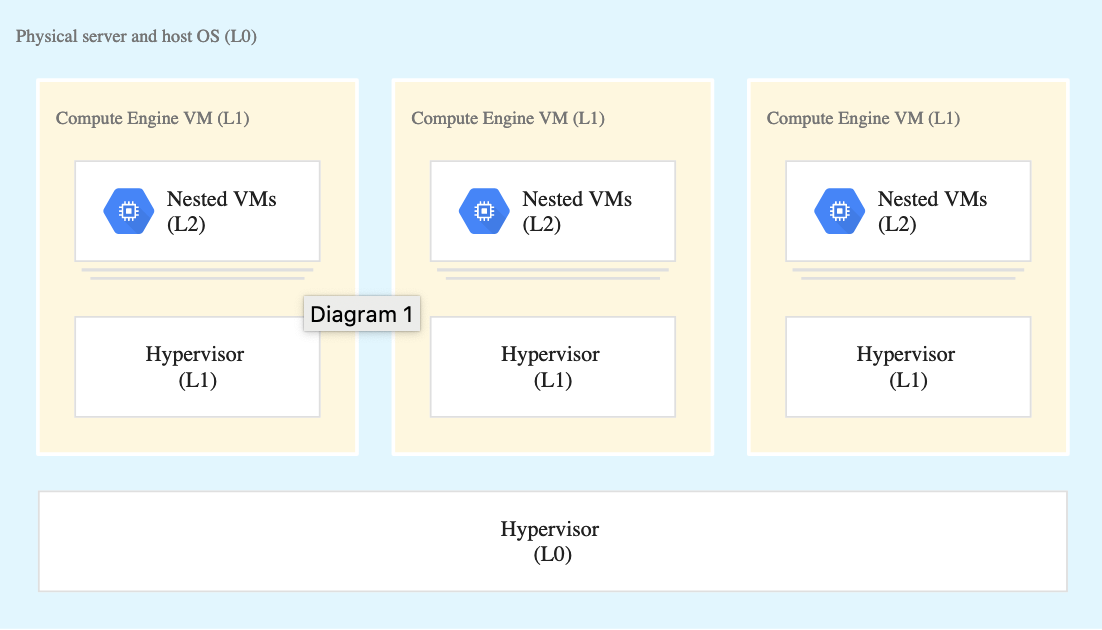Screen dimensions: 1102x630
Task: Click the hexagonal chip icon in rightmost VM
Action: [x=839, y=210]
